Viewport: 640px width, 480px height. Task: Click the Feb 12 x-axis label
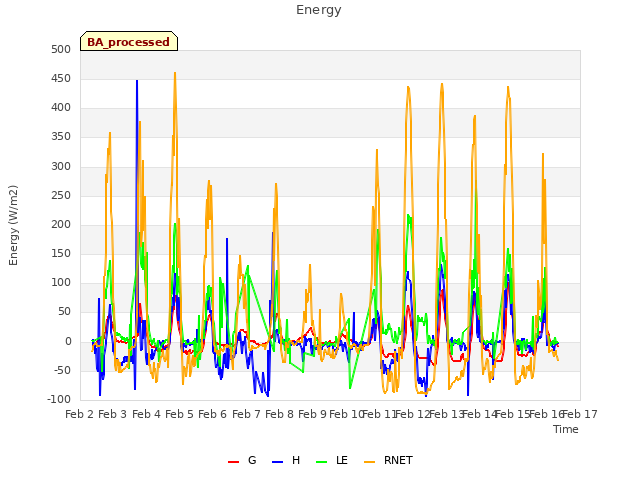point(413,414)
